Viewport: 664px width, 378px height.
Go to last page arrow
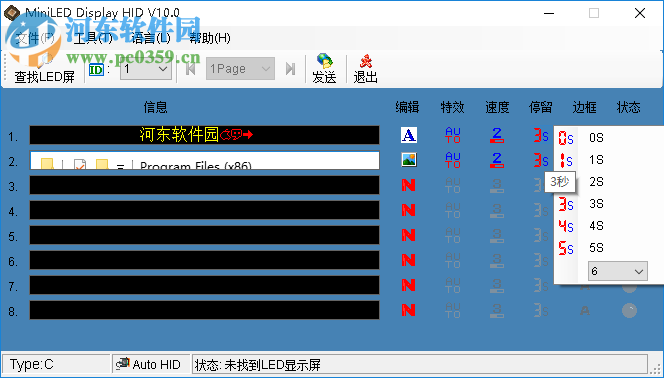pos(290,69)
